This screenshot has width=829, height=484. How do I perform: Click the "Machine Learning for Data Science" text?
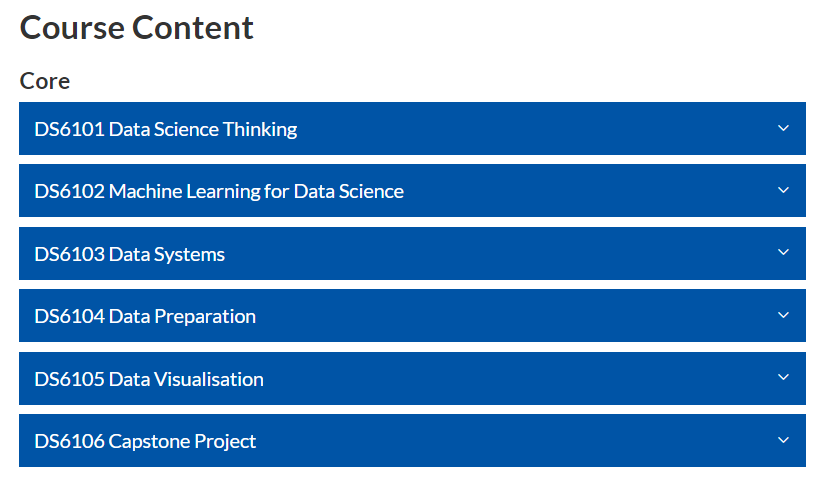[x=256, y=191]
